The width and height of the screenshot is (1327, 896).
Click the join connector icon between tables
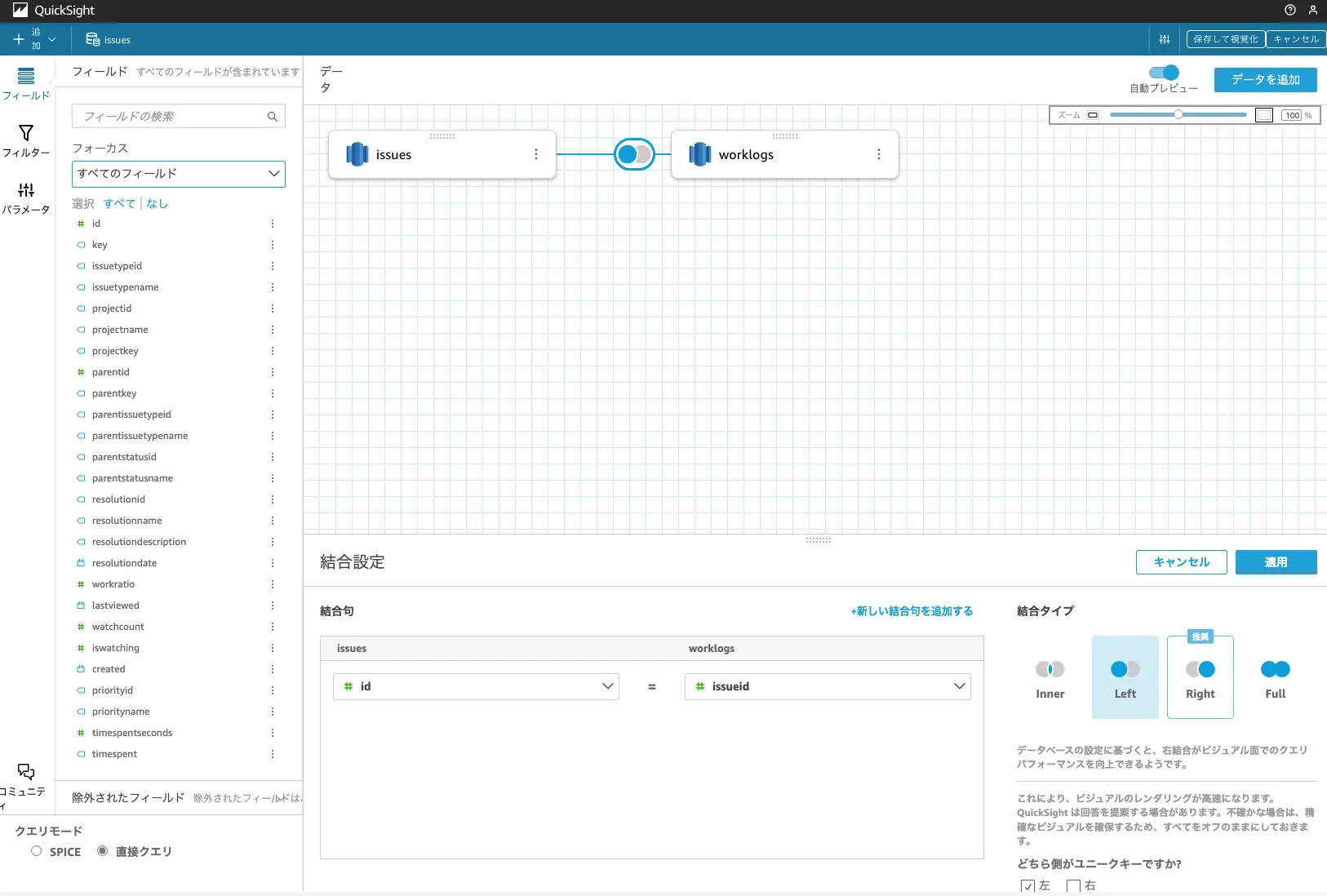point(634,154)
